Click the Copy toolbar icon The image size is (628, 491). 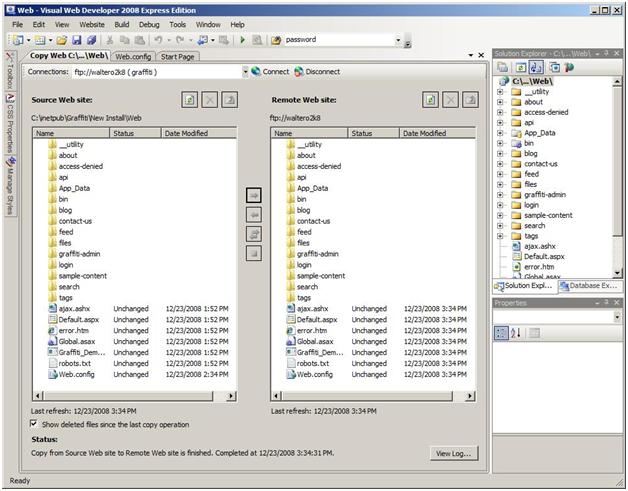pyautogui.click(x=125, y=40)
